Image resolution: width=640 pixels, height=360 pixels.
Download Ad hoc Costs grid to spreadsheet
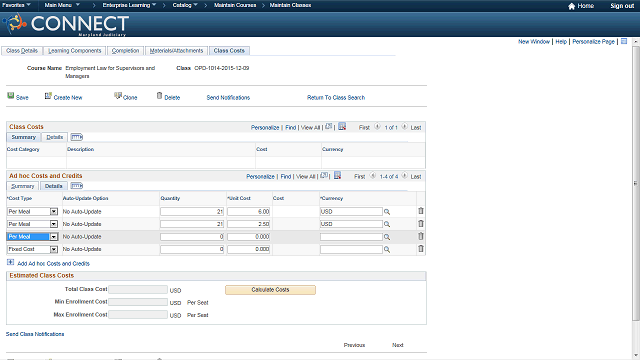(337, 176)
